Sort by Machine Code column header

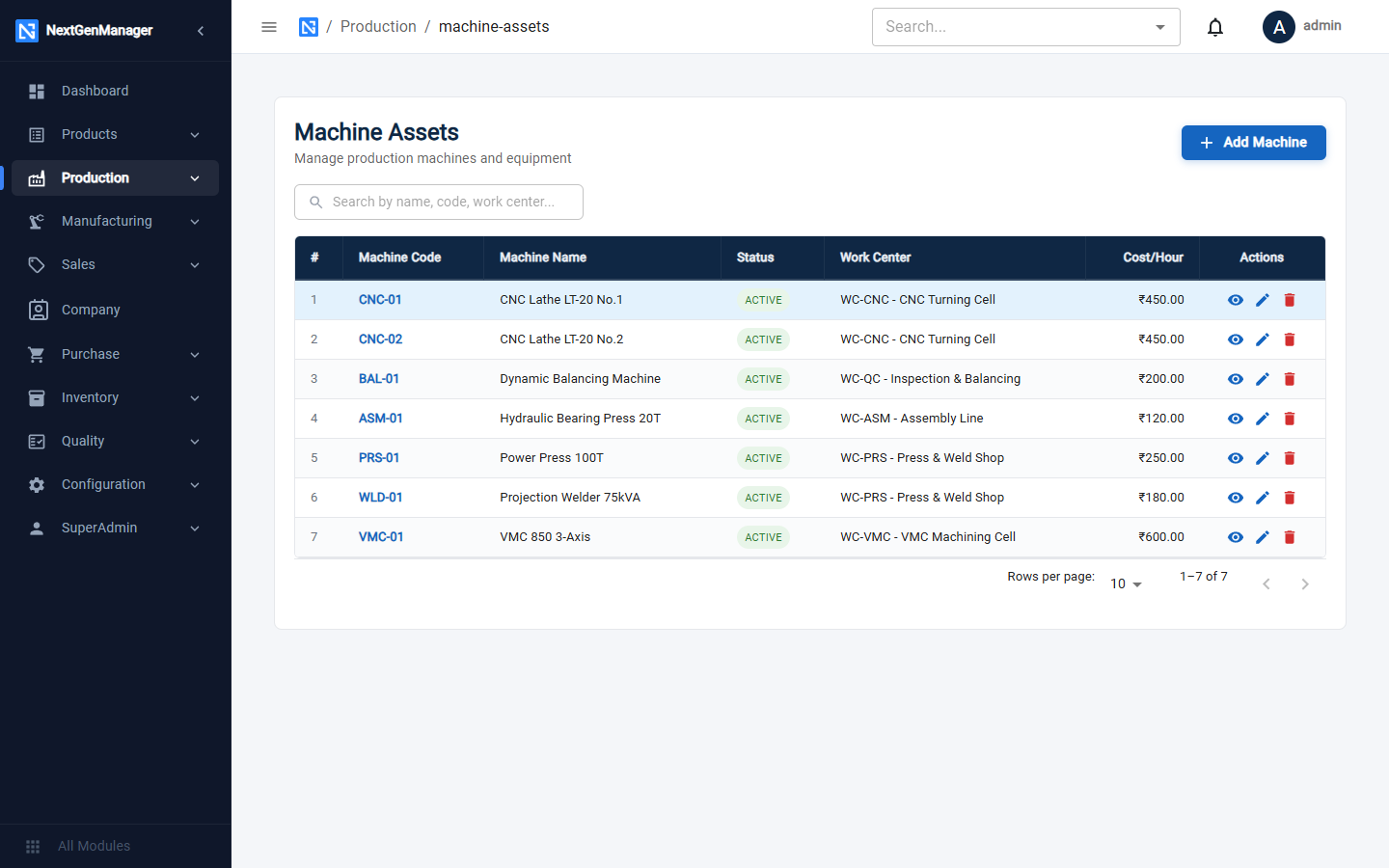[x=399, y=258]
